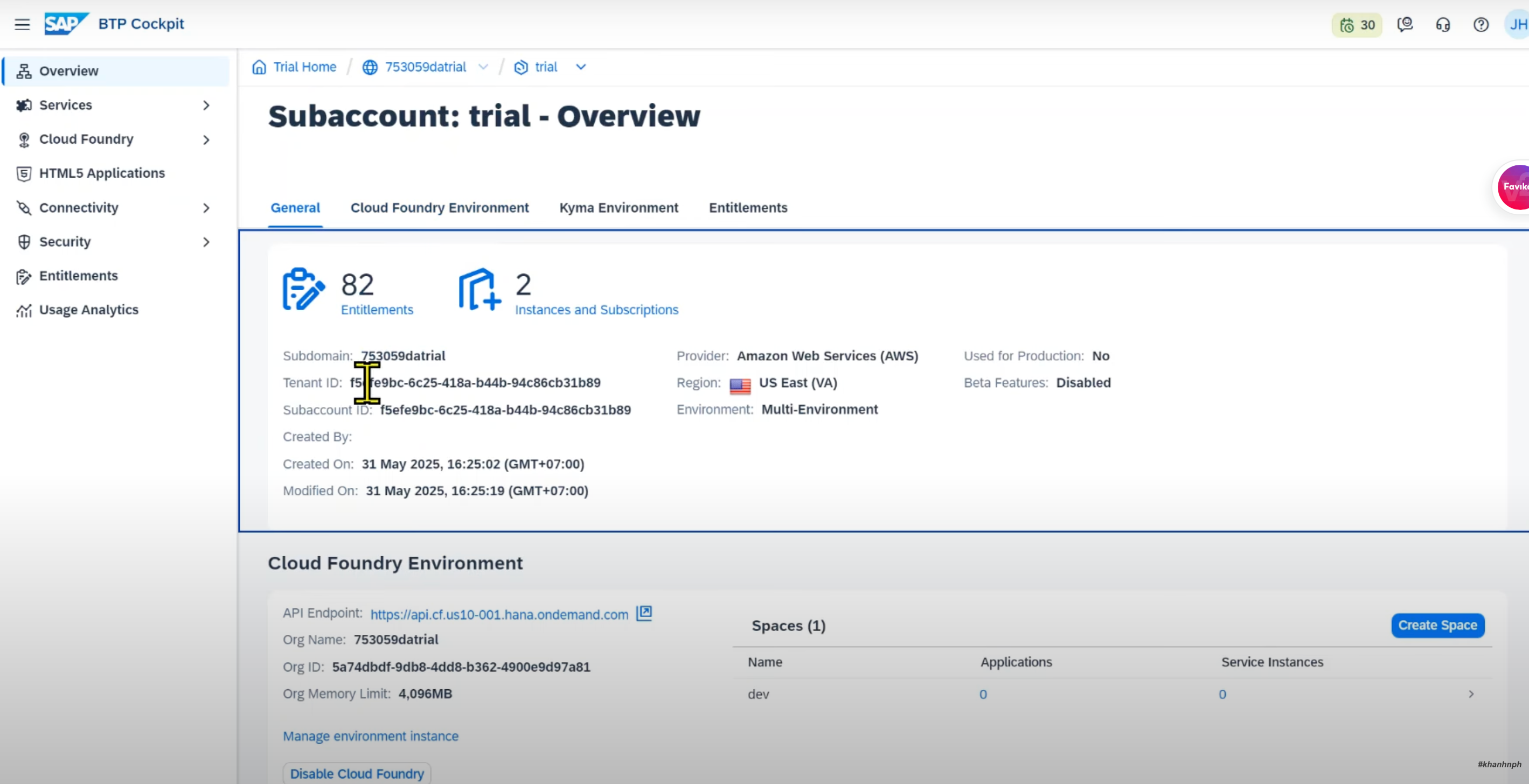The image size is (1529, 784).
Task: Click the Security shield icon in the sidebar
Action: tap(24, 242)
